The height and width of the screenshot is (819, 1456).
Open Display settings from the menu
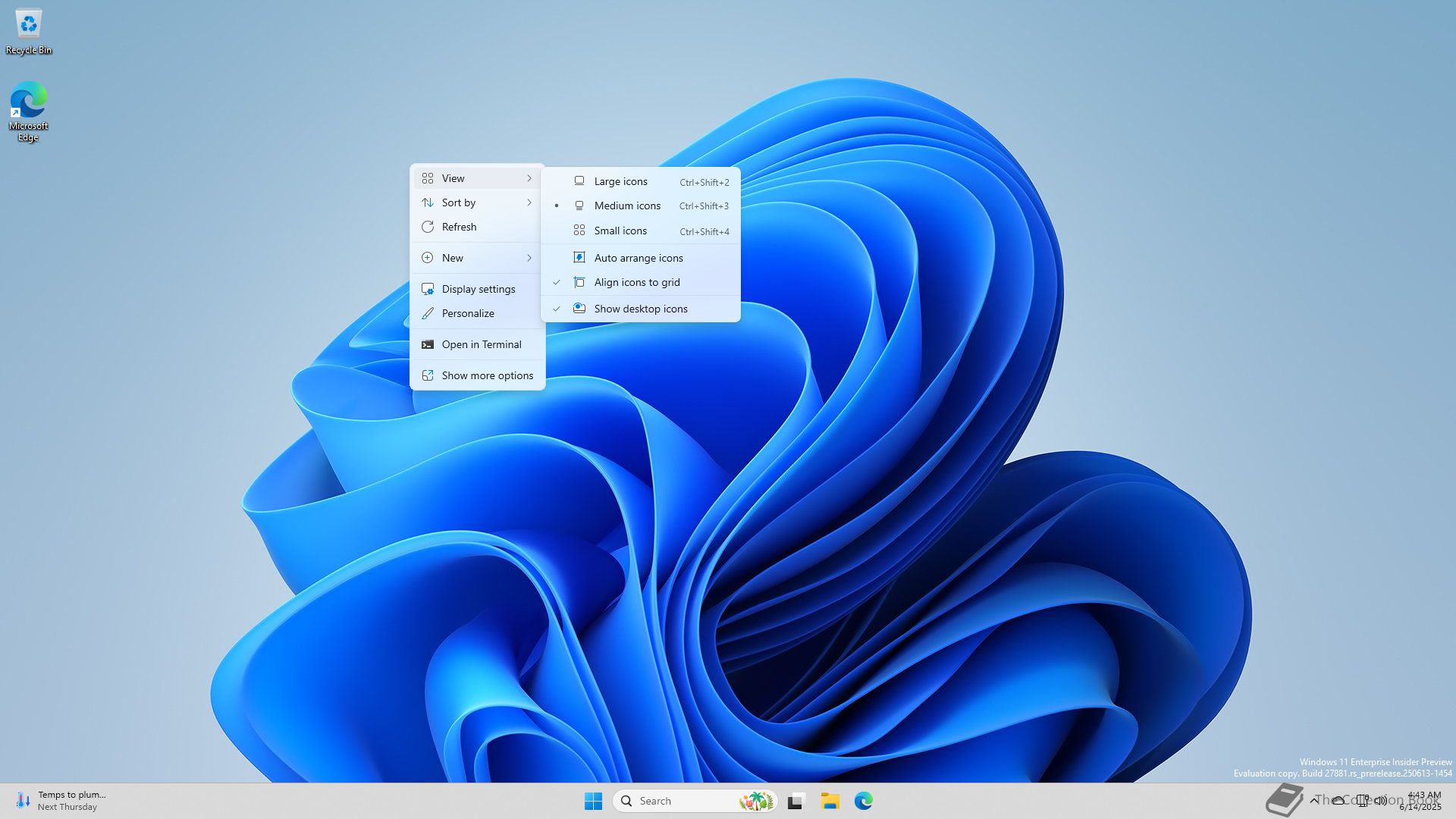tap(478, 289)
